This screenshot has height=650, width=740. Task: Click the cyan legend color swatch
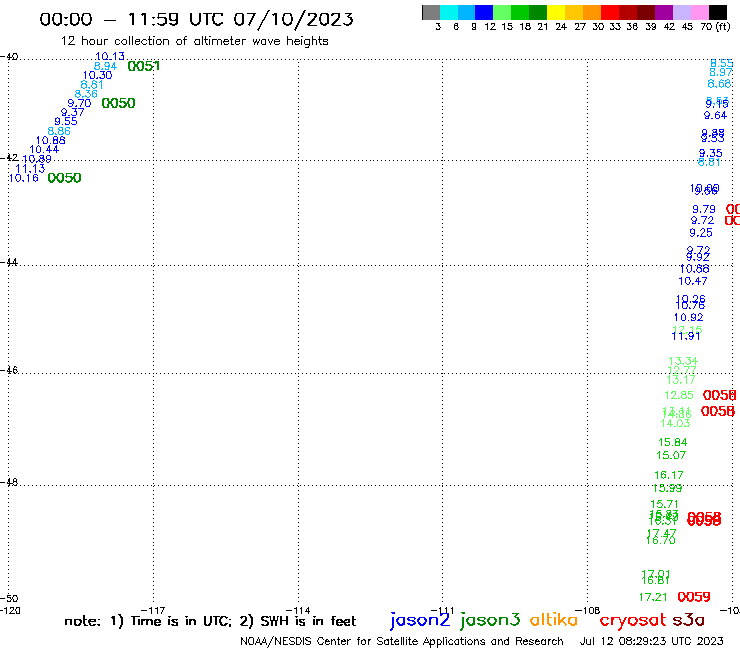coord(449,12)
